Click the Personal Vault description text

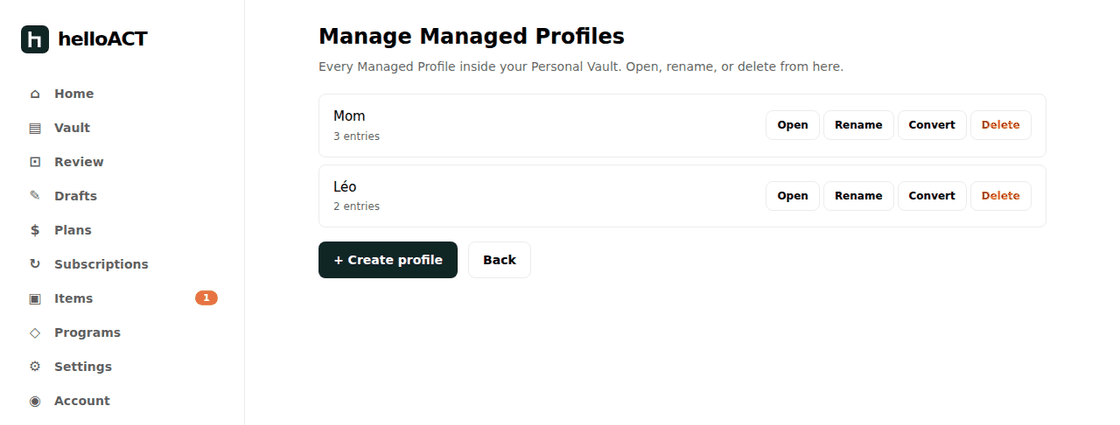point(581,67)
